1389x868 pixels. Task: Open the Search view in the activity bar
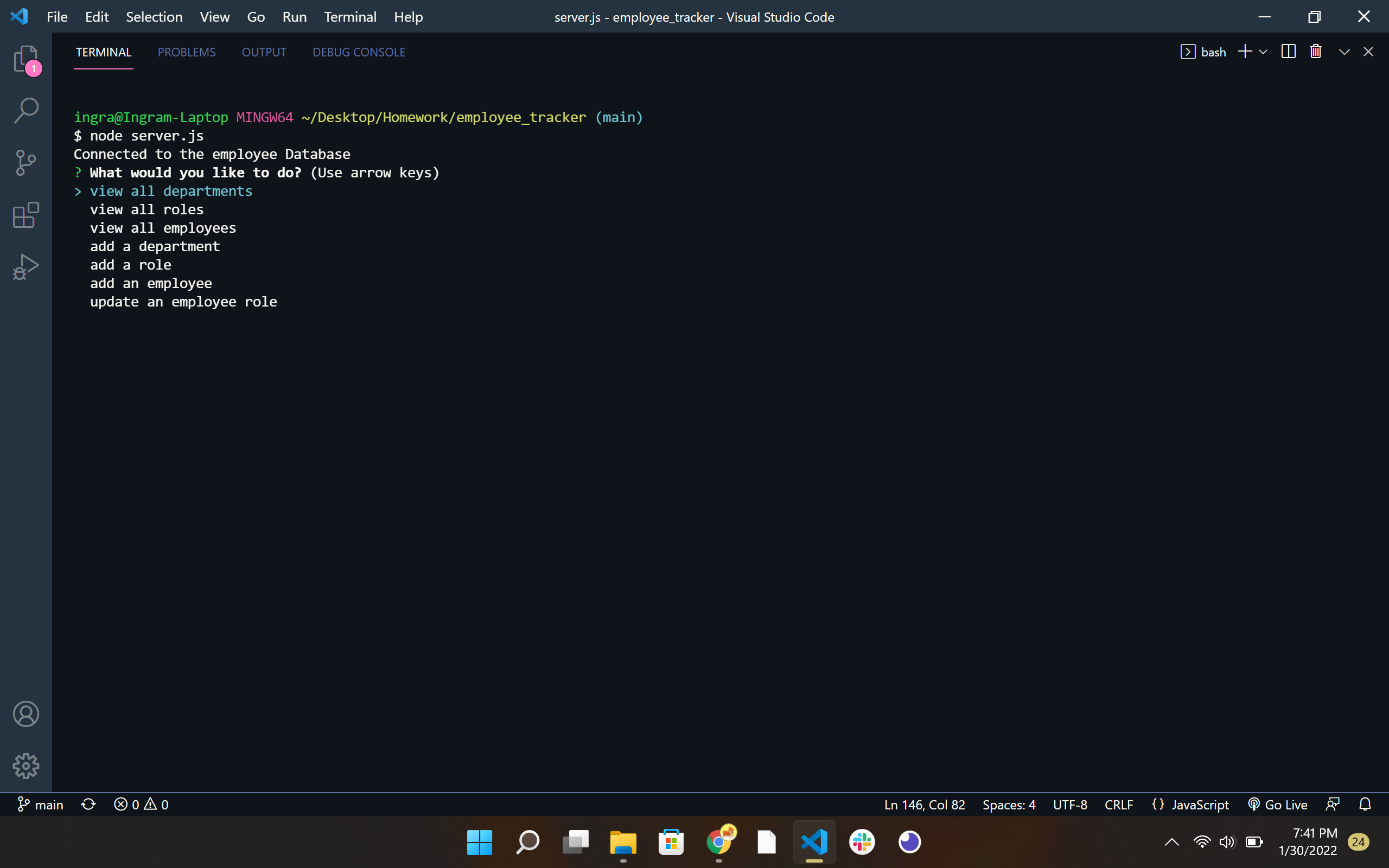tap(26, 109)
